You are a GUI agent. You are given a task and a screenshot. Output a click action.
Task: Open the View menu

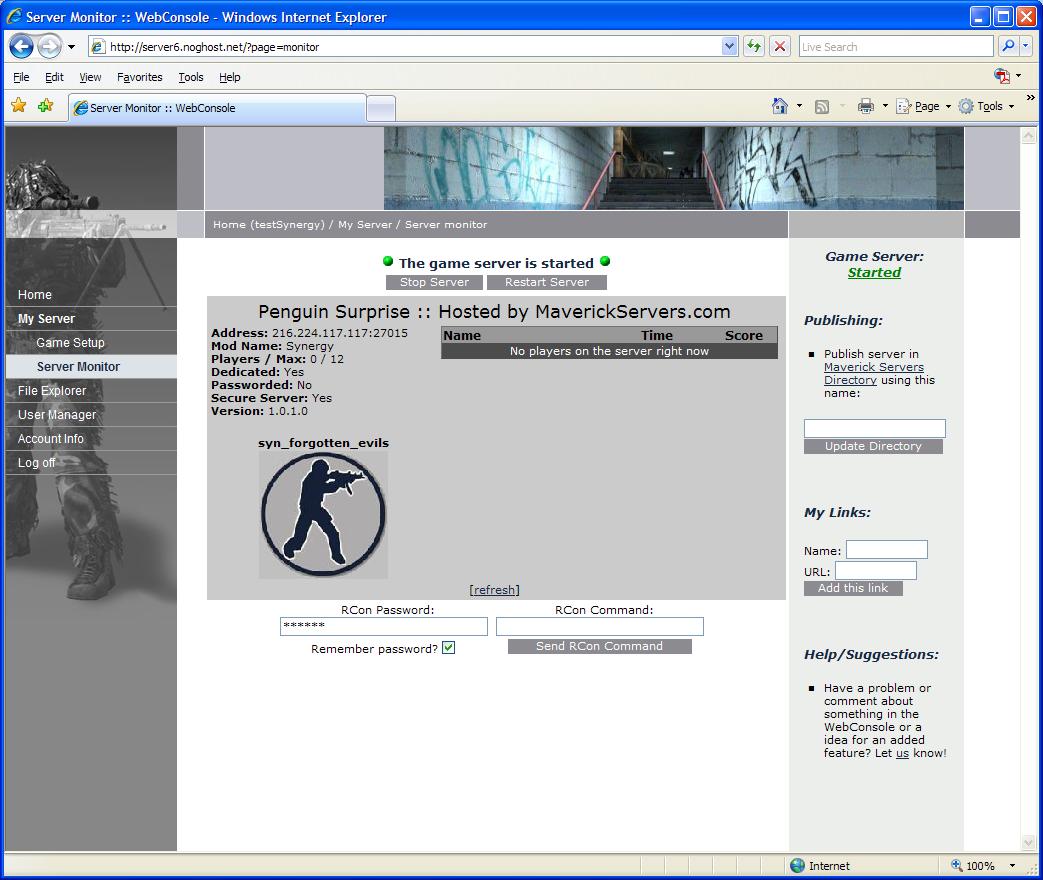[x=90, y=77]
